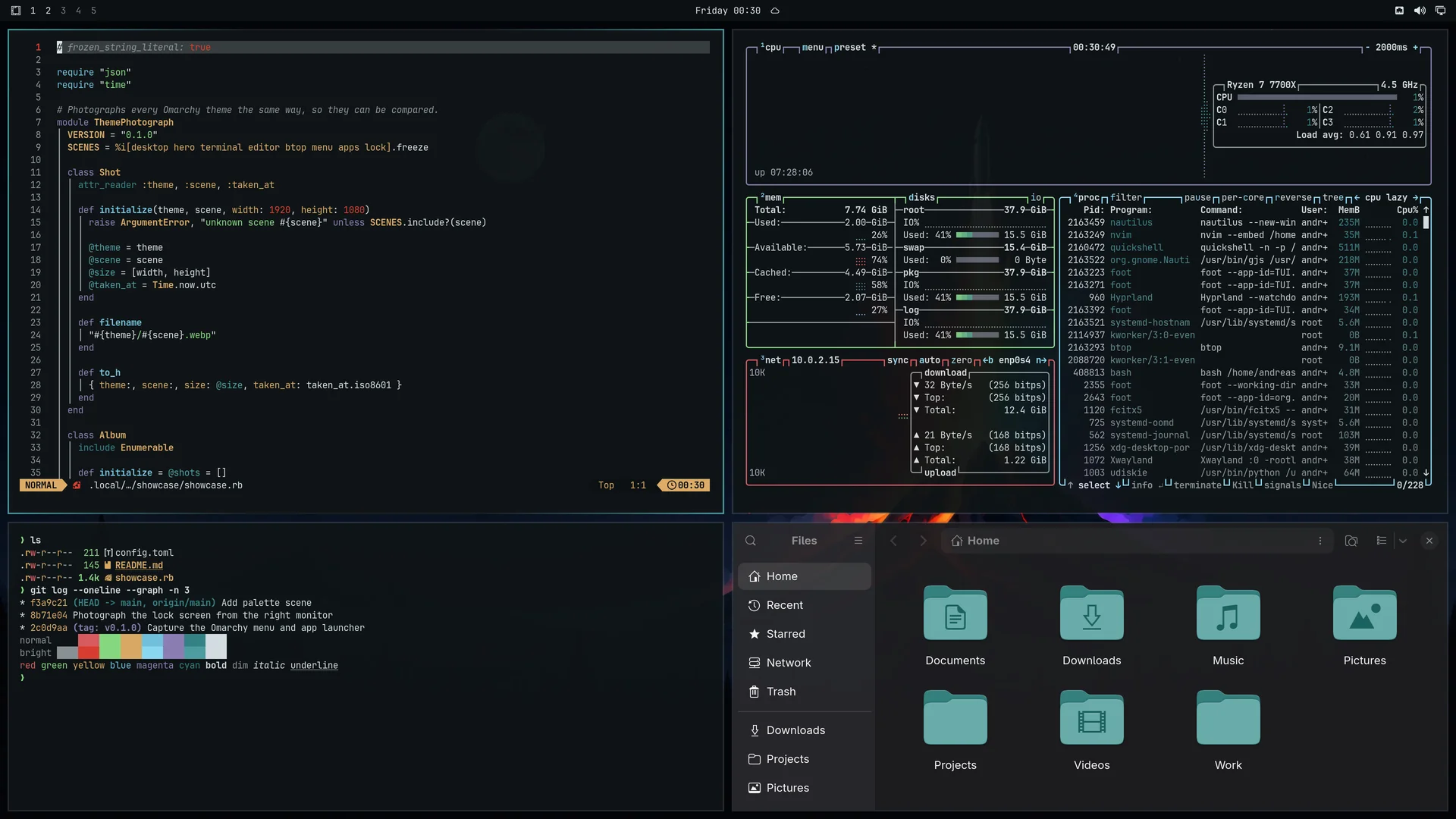This screenshot has width=1456, height=819.
Task: Click the Trash bin icon in the sidebar
Action: click(754, 692)
